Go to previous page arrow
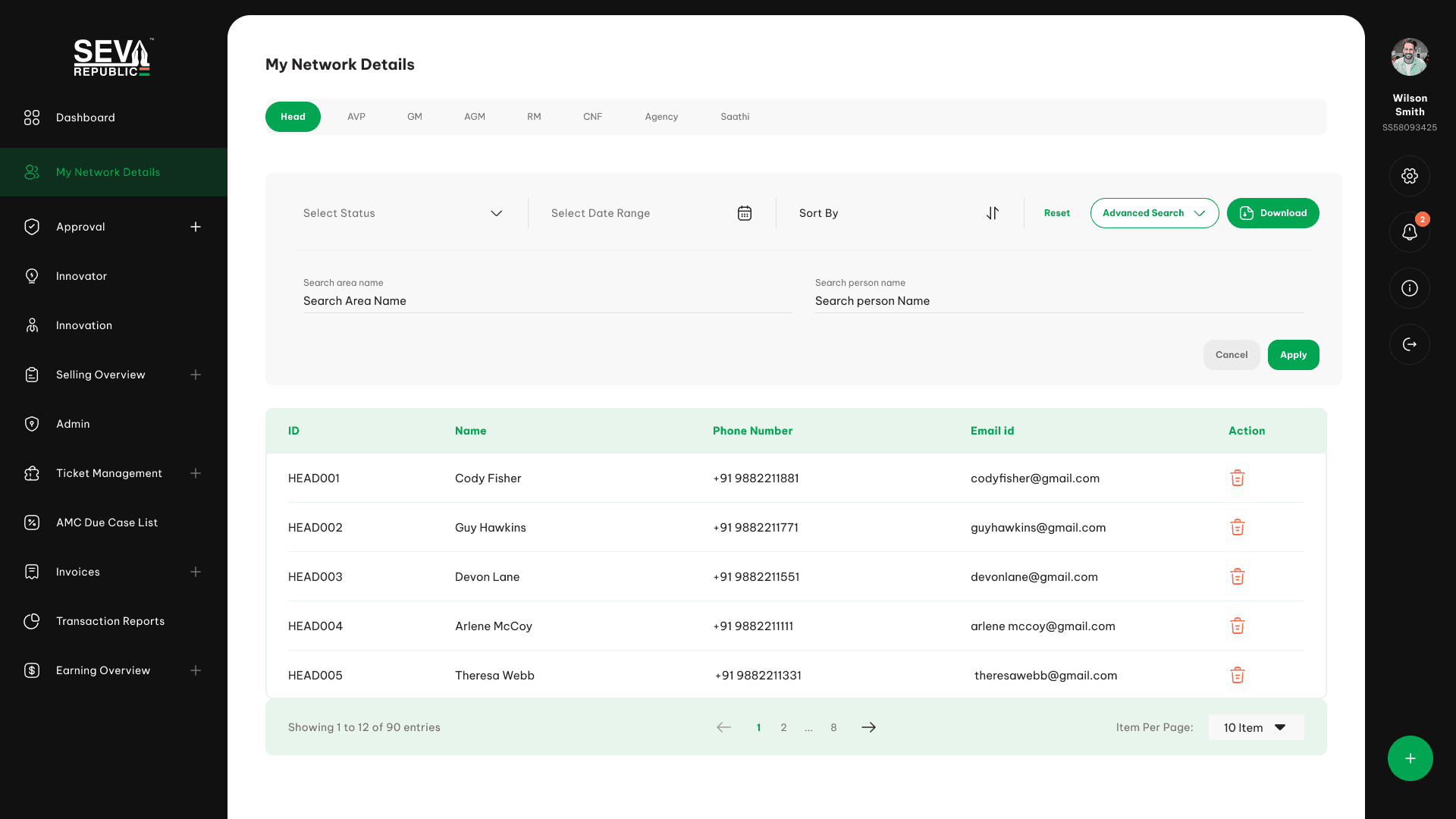 tap(724, 727)
